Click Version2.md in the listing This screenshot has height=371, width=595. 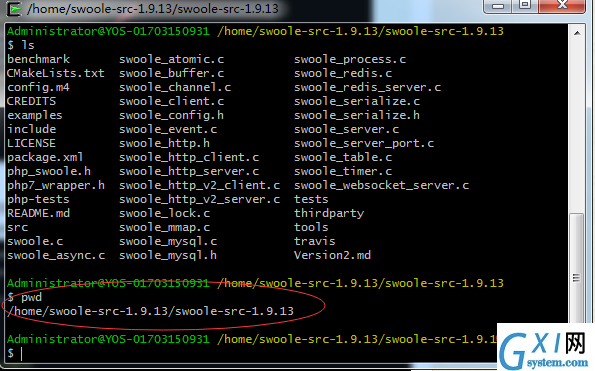[332, 255]
